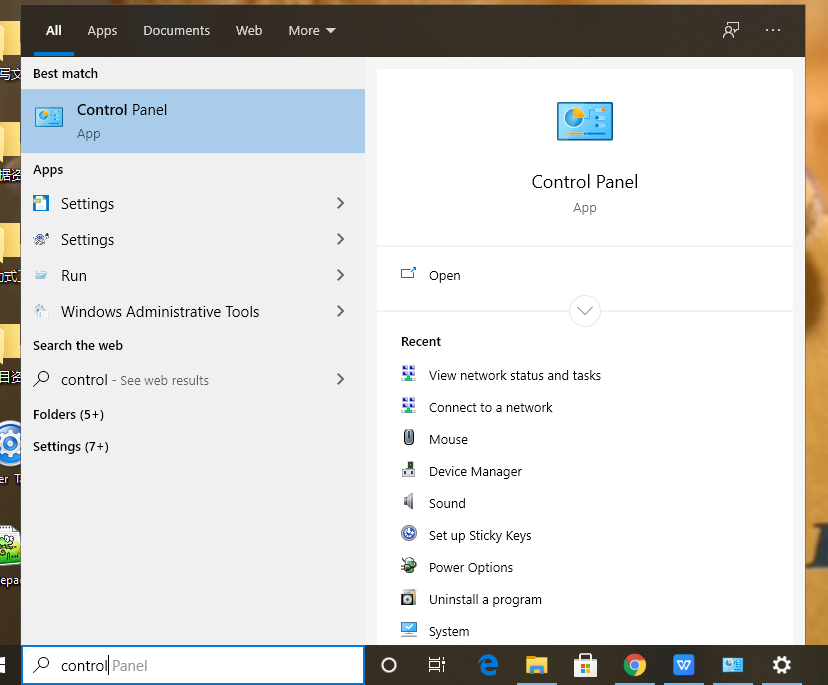Select the Web search tab

click(x=249, y=31)
